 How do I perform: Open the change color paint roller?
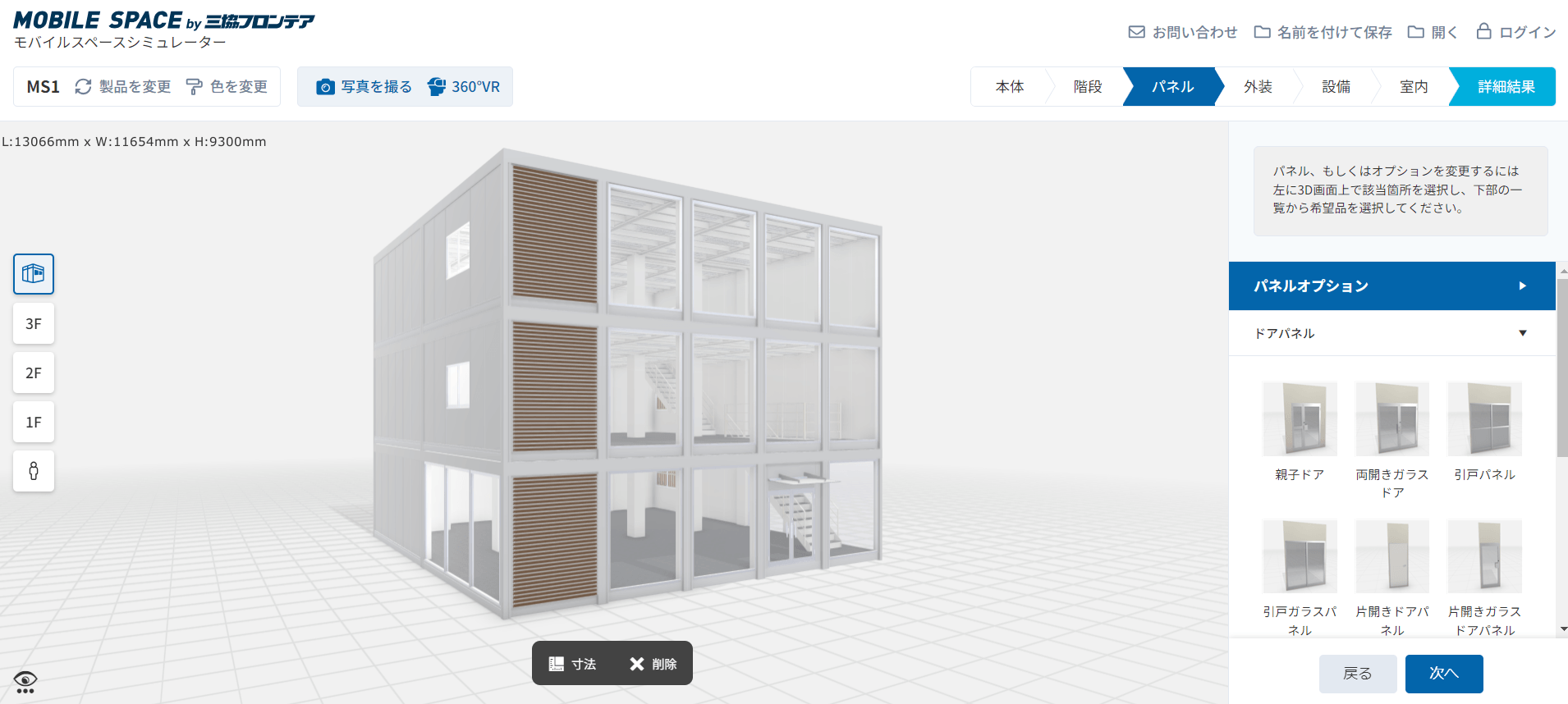(x=195, y=87)
